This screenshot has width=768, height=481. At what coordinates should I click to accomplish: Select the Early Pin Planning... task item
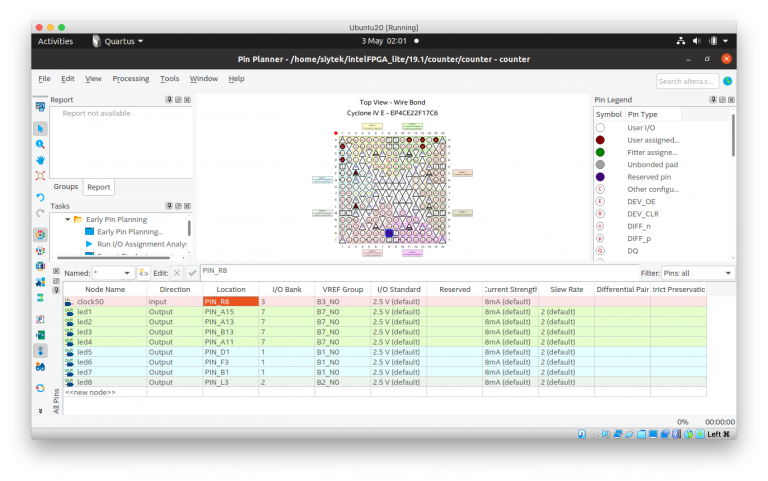point(130,232)
